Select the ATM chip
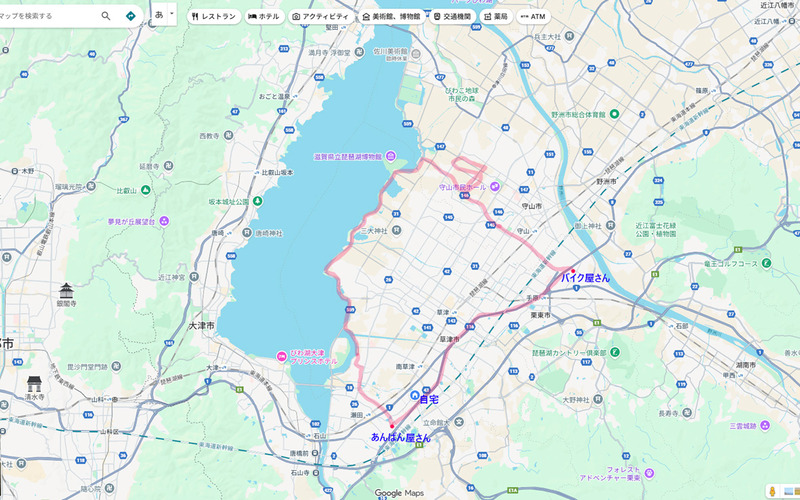Screen dimensions: 800x500 pos(533,16)
